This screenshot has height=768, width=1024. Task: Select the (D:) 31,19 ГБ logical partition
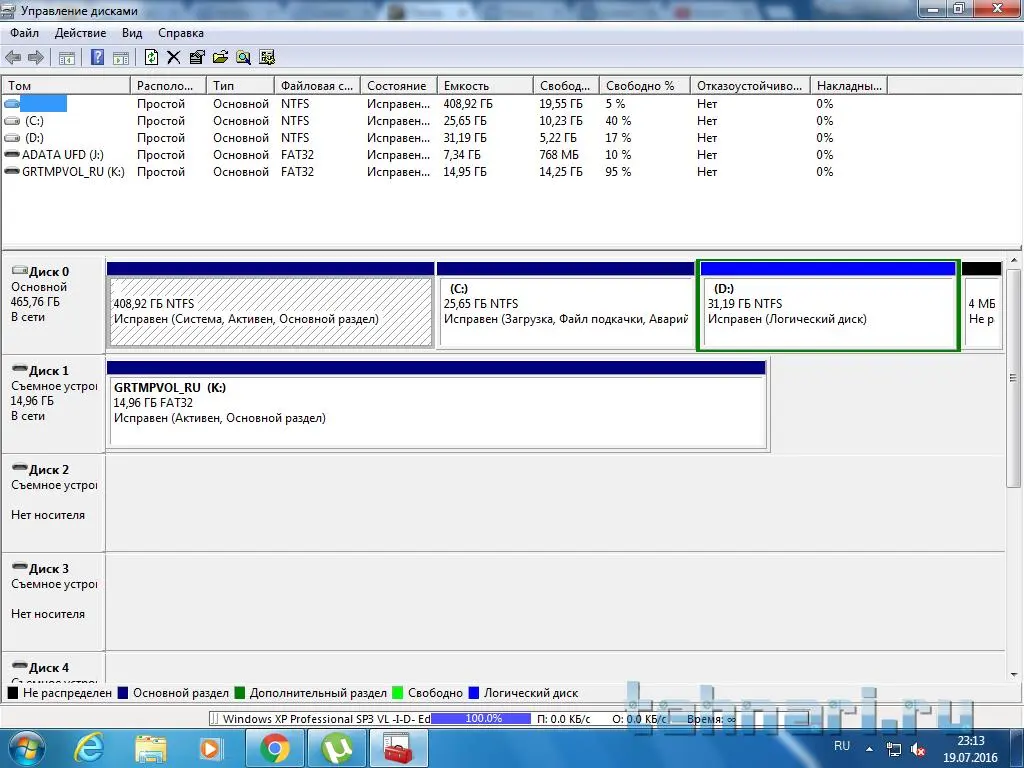click(828, 305)
